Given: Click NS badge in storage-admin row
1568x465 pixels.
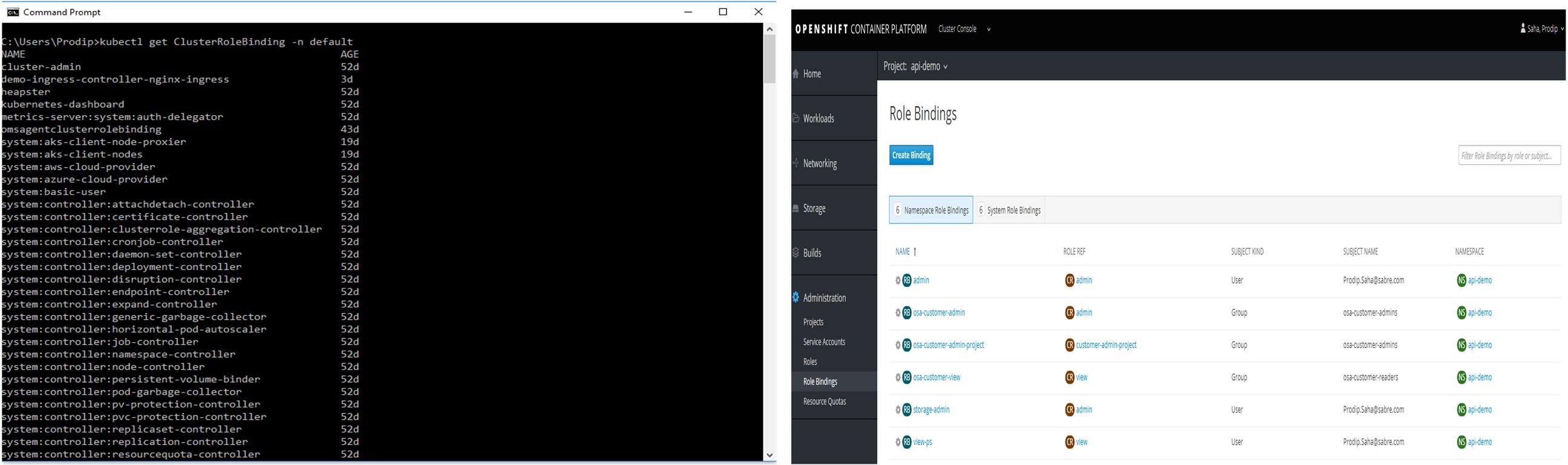Looking at the screenshot, I should tap(1462, 409).
